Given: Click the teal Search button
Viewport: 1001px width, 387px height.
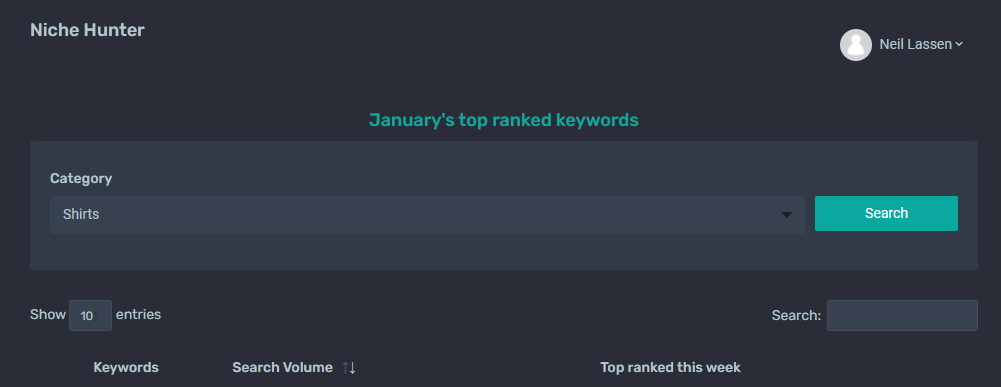Looking at the screenshot, I should (886, 213).
